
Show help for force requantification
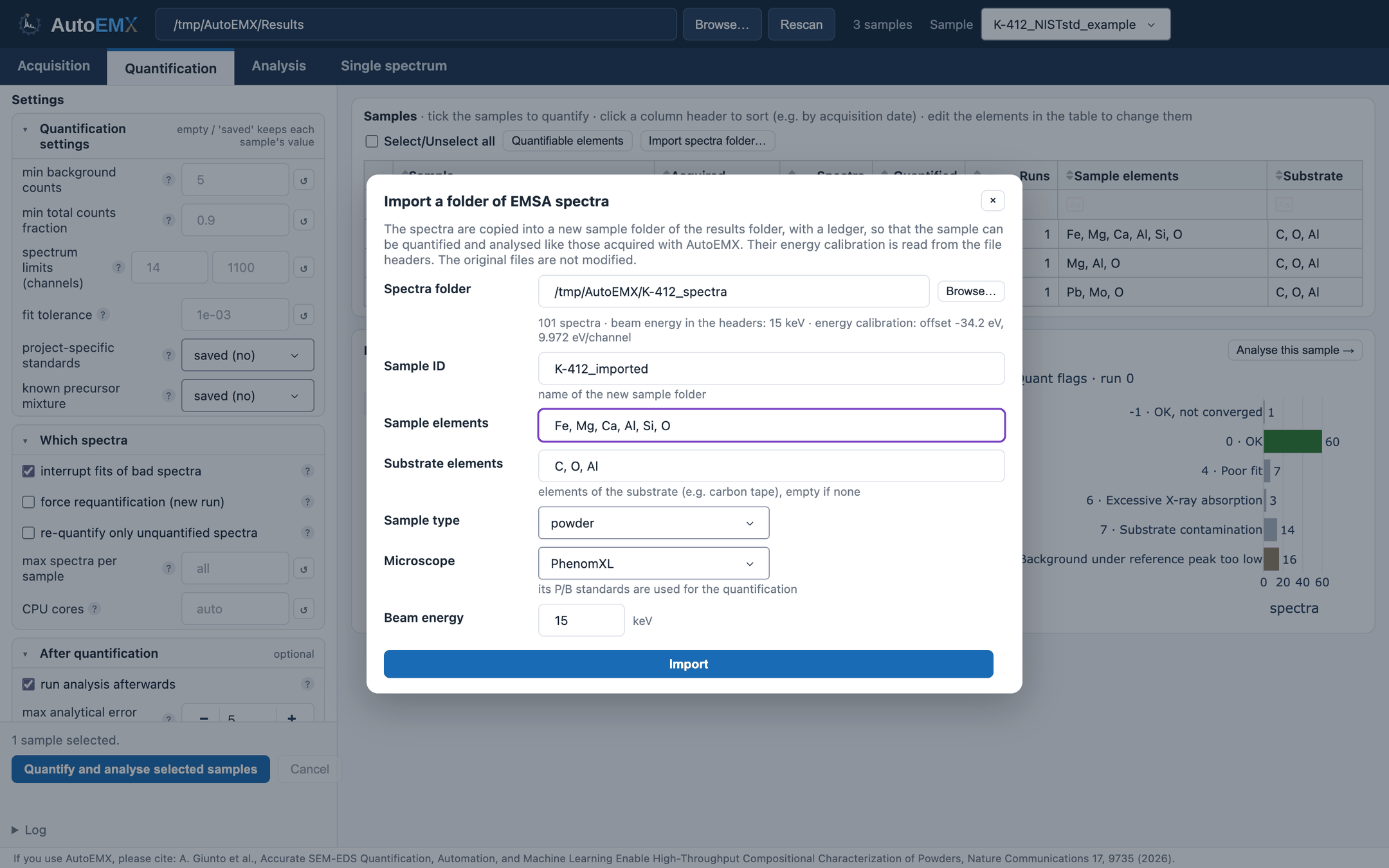click(x=307, y=502)
